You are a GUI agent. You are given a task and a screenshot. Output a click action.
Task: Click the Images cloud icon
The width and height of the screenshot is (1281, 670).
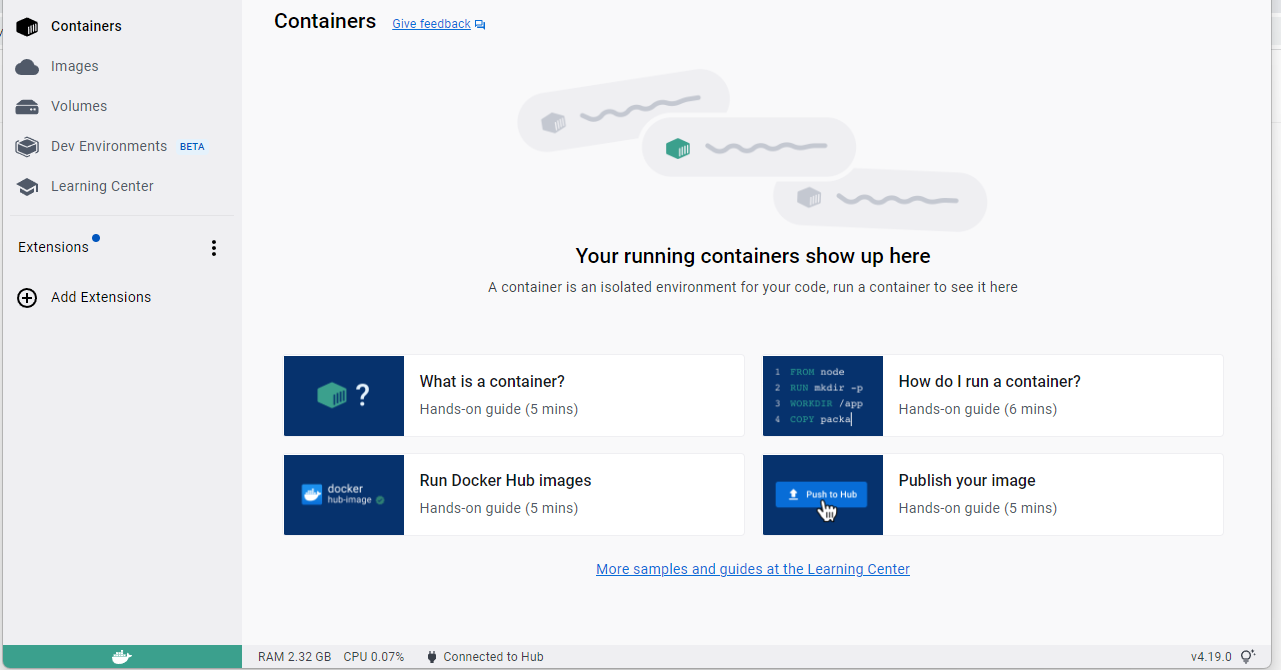pos(27,67)
